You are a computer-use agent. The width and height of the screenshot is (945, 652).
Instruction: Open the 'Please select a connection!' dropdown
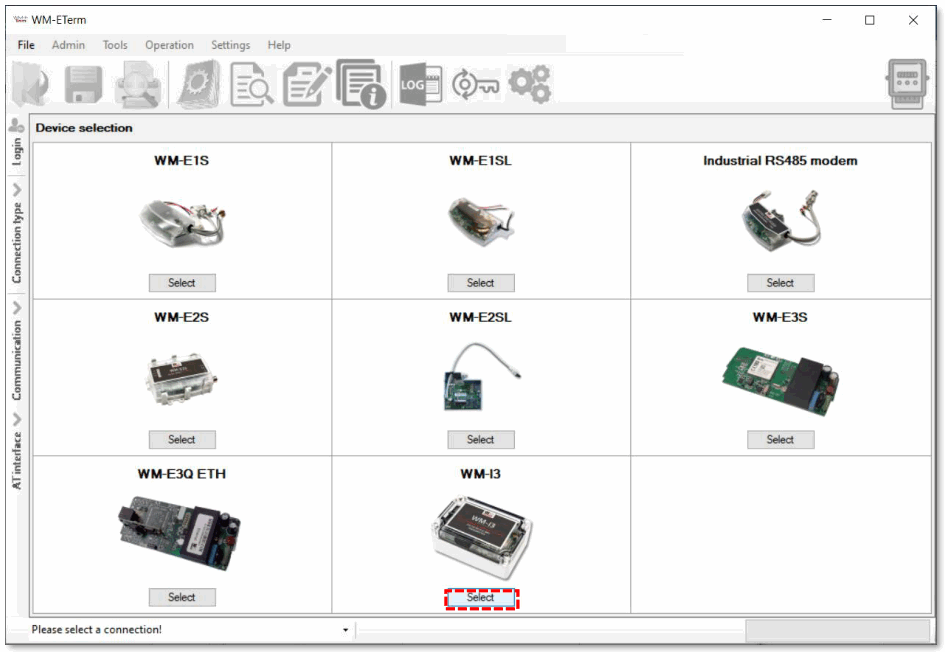pyautogui.click(x=345, y=630)
